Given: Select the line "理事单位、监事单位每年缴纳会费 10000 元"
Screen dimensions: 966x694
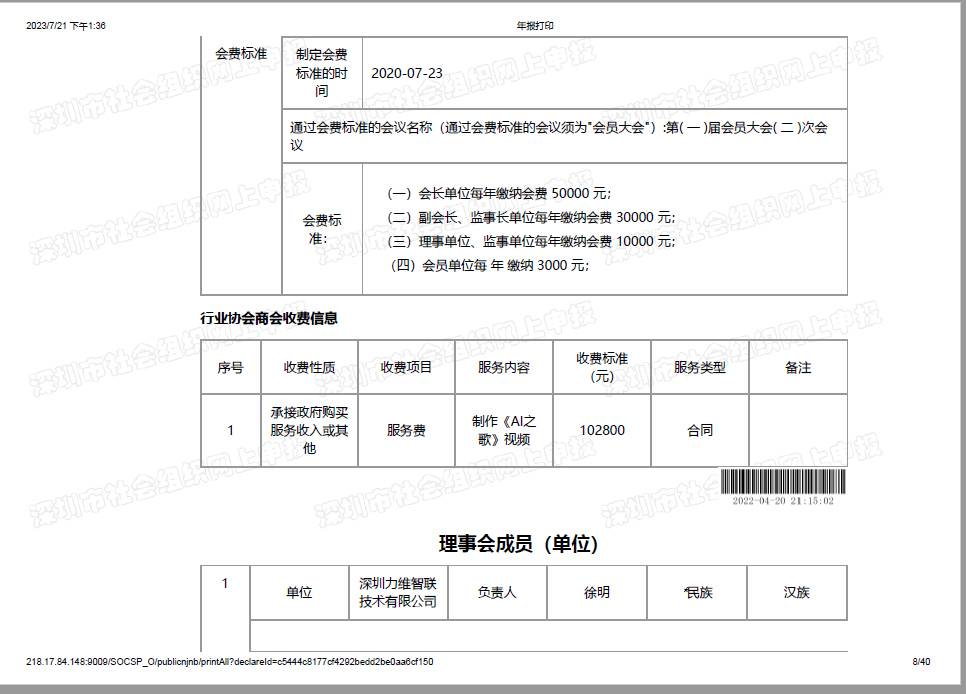Looking at the screenshot, I should 531,242.
